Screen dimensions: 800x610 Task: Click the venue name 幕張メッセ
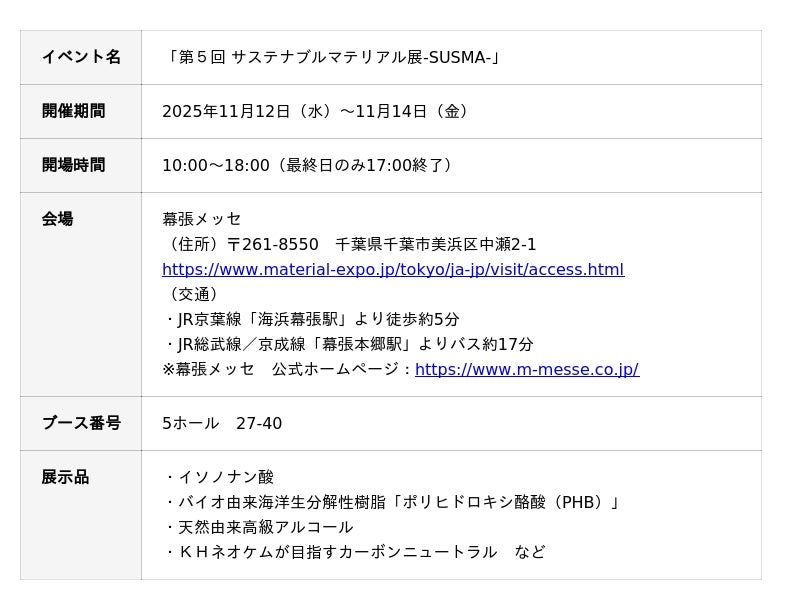tap(202, 219)
